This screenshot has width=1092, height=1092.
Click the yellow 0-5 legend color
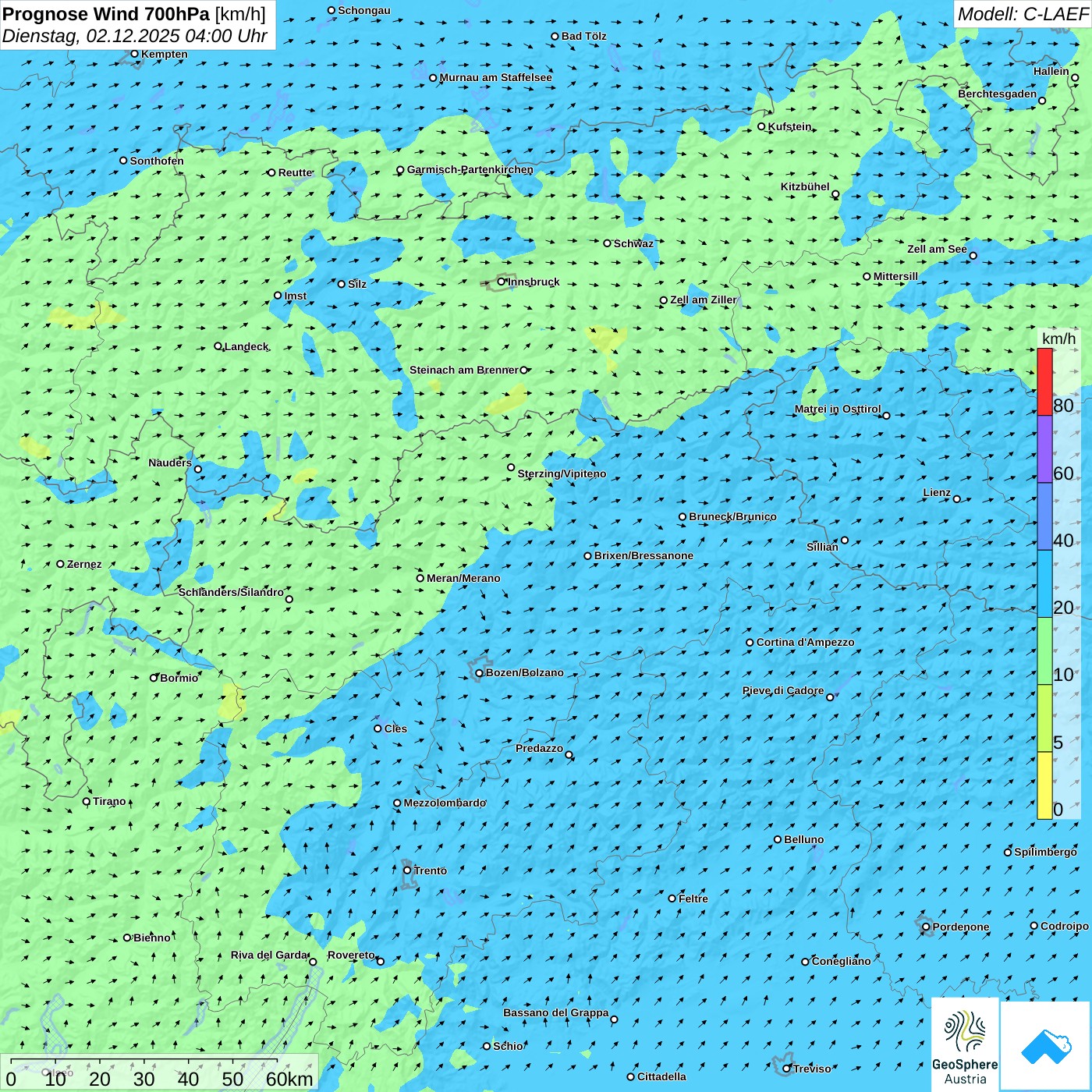(x=1044, y=785)
